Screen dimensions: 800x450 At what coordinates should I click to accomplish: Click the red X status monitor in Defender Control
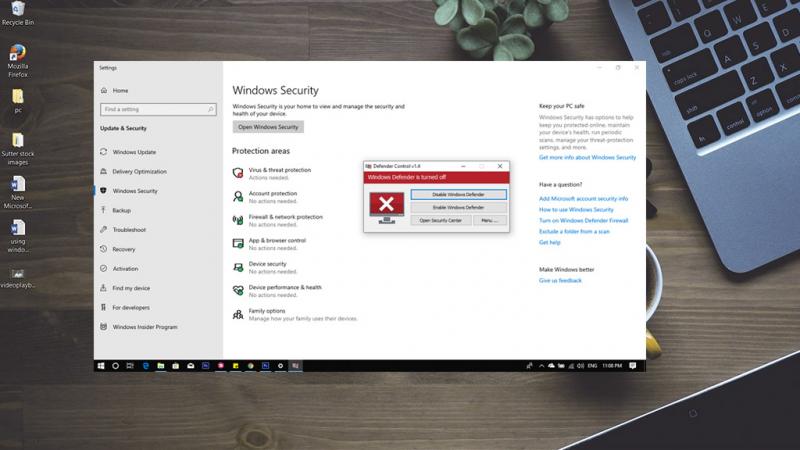[x=387, y=208]
